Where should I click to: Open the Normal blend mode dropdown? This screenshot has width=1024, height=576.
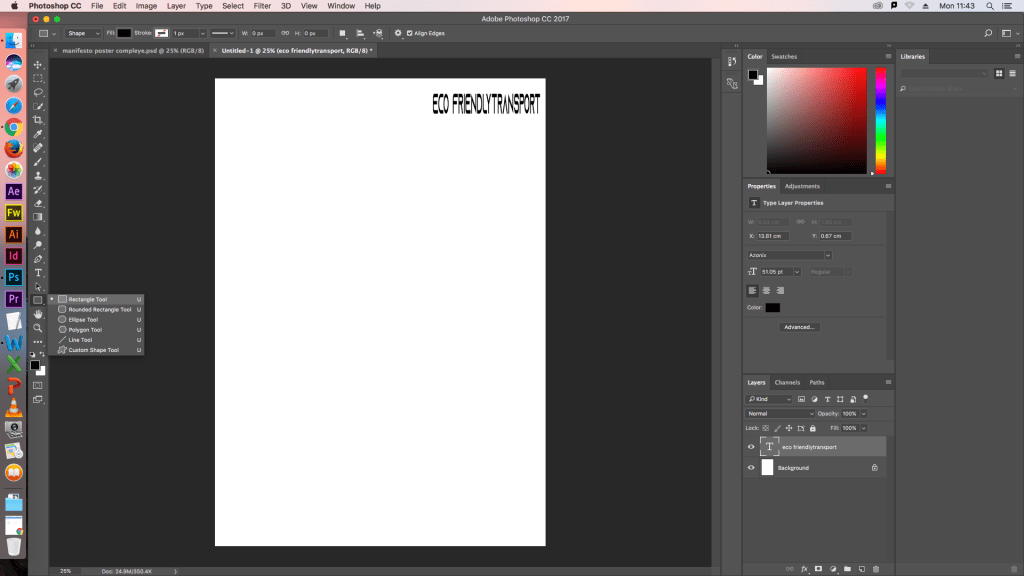pyautogui.click(x=780, y=413)
